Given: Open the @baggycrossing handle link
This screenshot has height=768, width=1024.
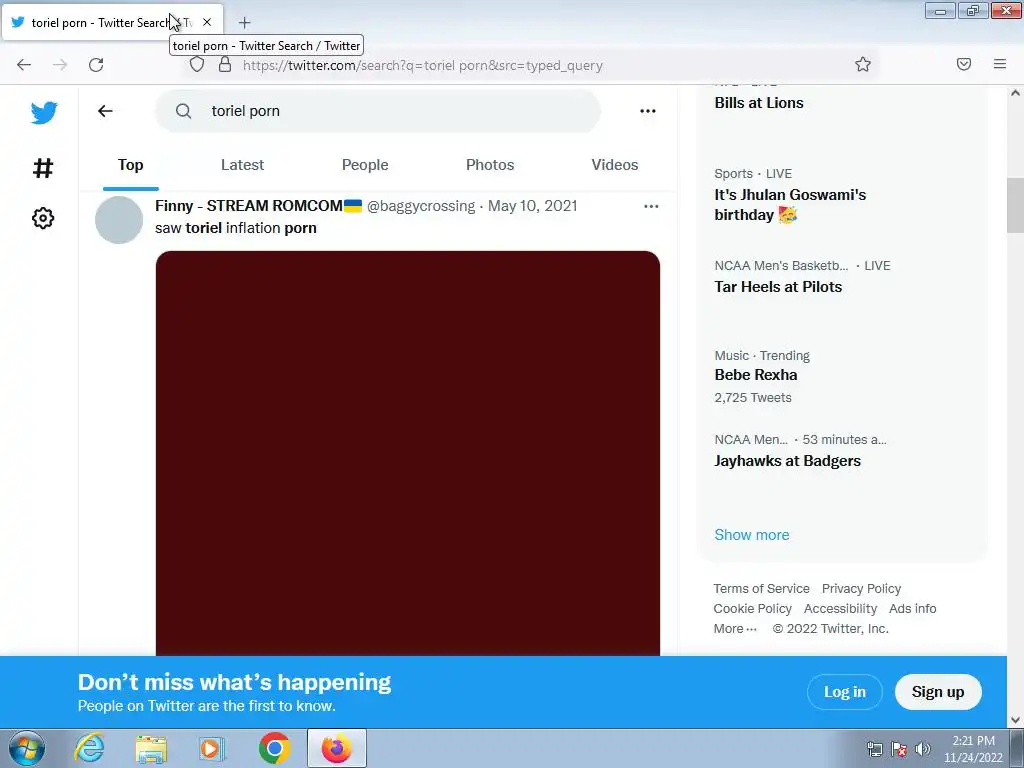Looking at the screenshot, I should pos(421,206).
